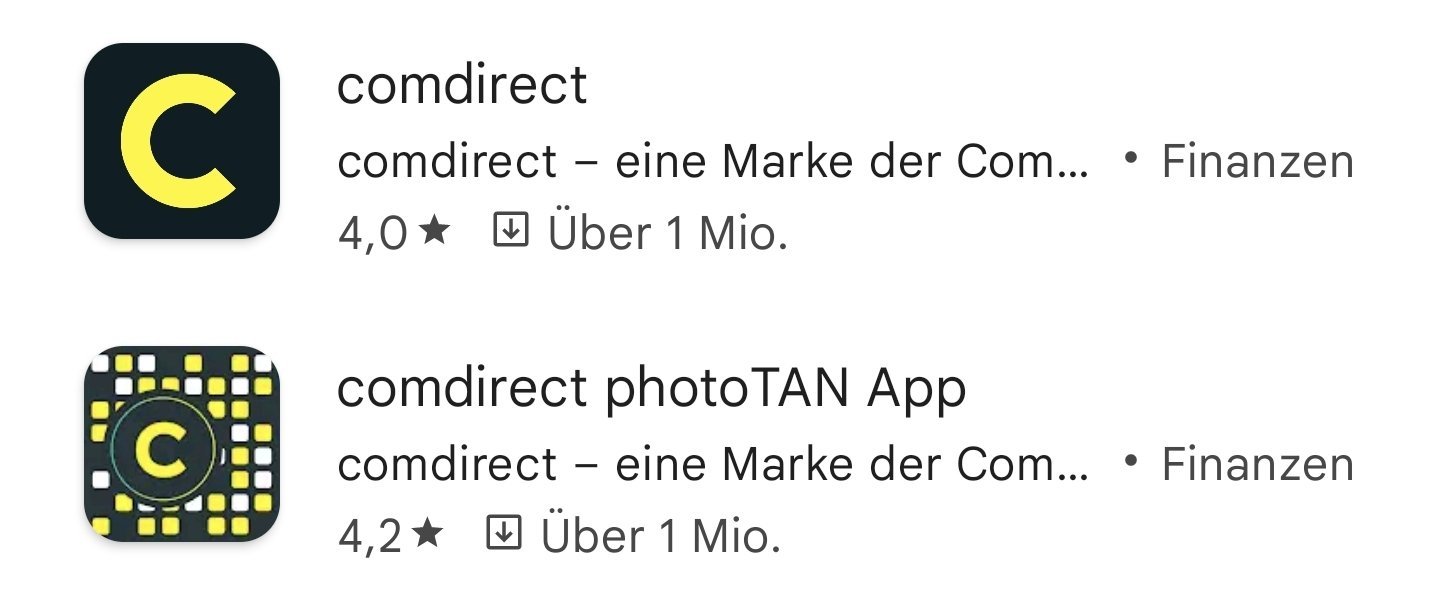Select the "comdirect photoTAN App" title

652,389
